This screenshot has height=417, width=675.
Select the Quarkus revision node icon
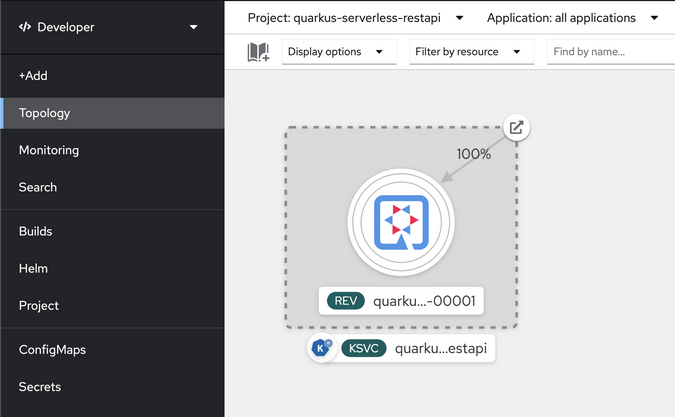401,222
